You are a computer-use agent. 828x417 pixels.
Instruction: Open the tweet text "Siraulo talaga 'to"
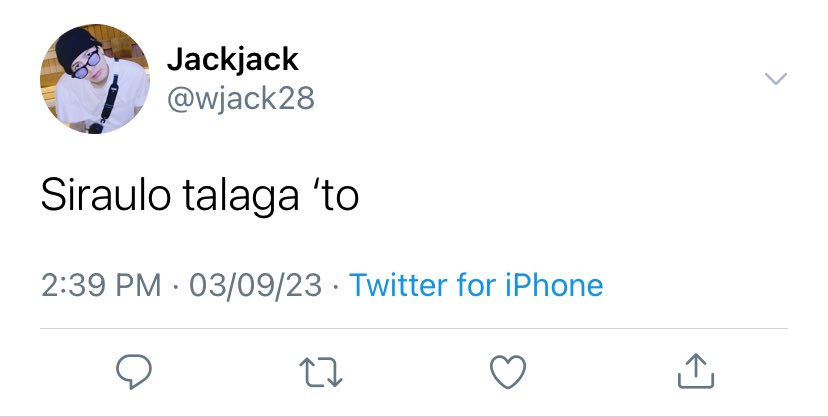coord(200,196)
